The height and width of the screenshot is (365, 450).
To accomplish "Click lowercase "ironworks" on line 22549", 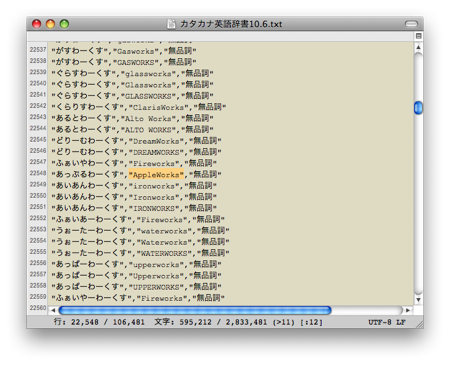I will [154, 186].
